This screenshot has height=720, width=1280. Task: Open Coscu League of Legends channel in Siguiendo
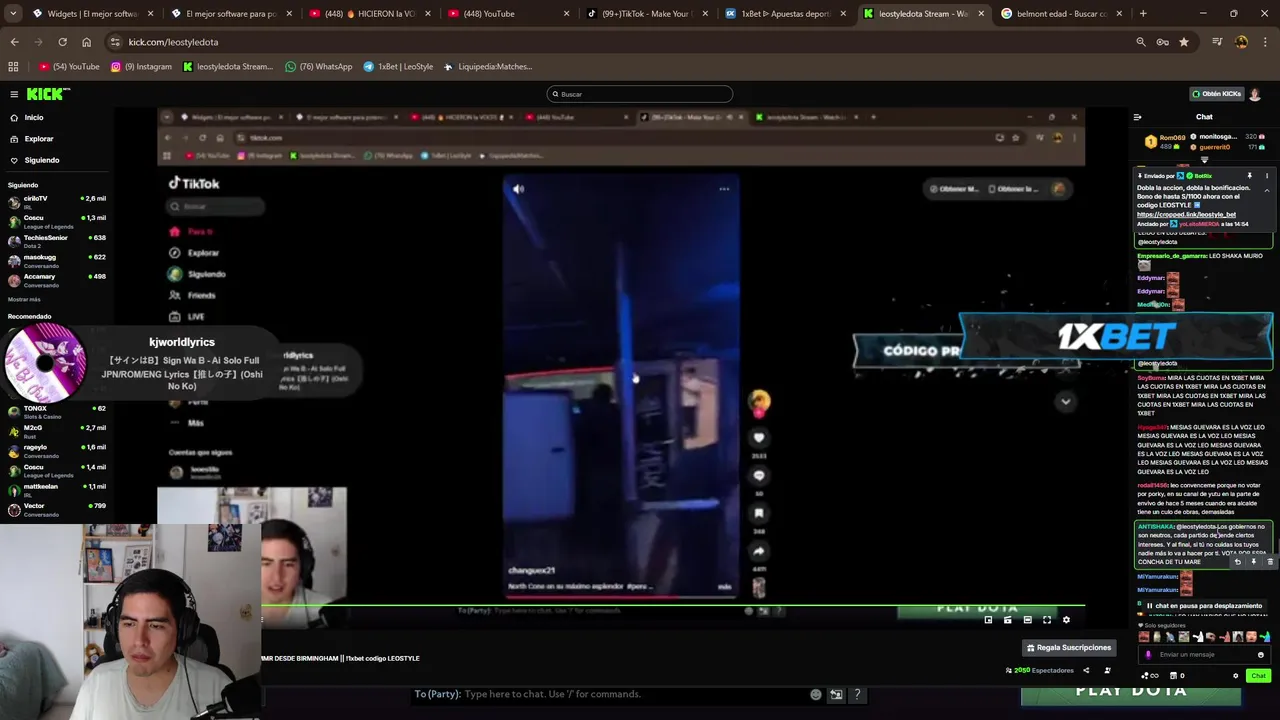click(57, 220)
